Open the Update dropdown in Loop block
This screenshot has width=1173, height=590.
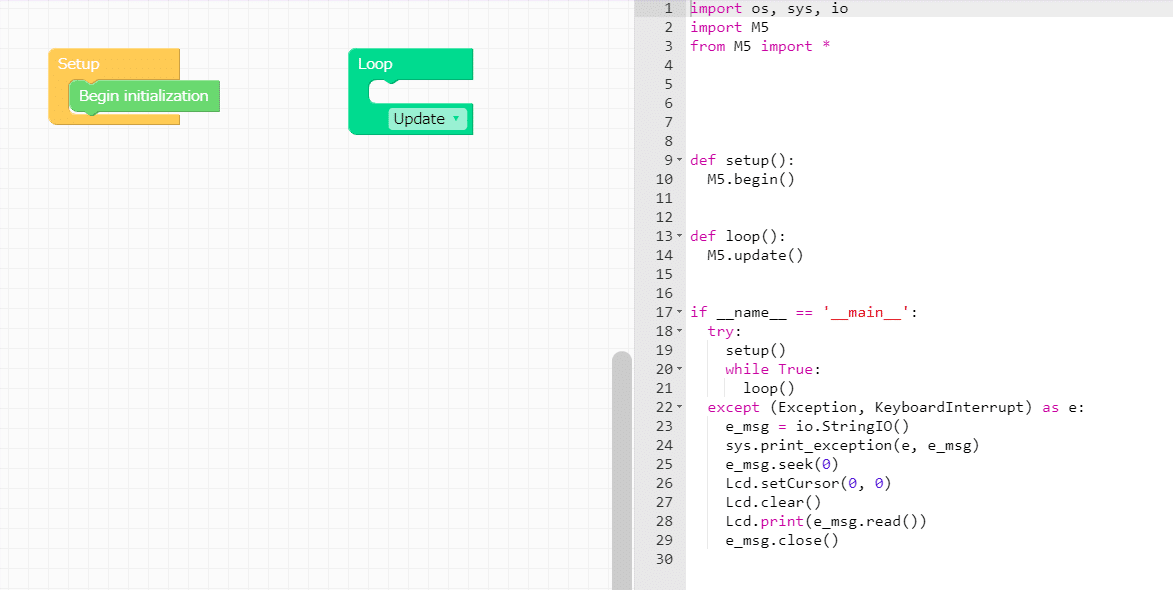click(x=427, y=119)
